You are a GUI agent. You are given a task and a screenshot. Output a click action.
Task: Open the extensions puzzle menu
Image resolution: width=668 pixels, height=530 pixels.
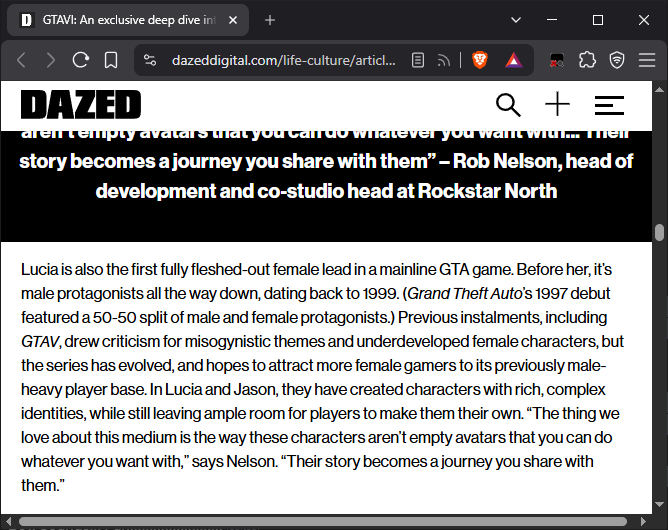click(x=587, y=60)
